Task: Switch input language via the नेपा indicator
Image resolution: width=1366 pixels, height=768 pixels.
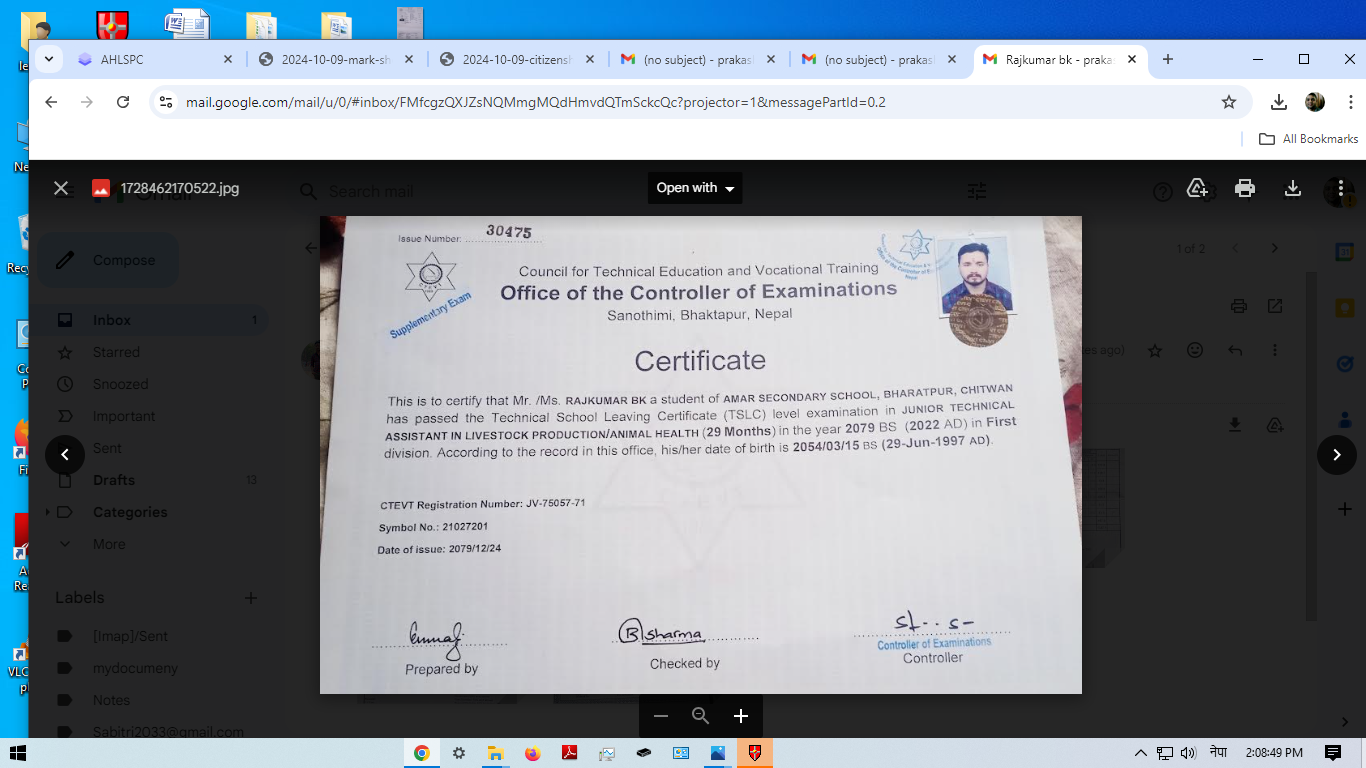Action: [x=1218, y=752]
